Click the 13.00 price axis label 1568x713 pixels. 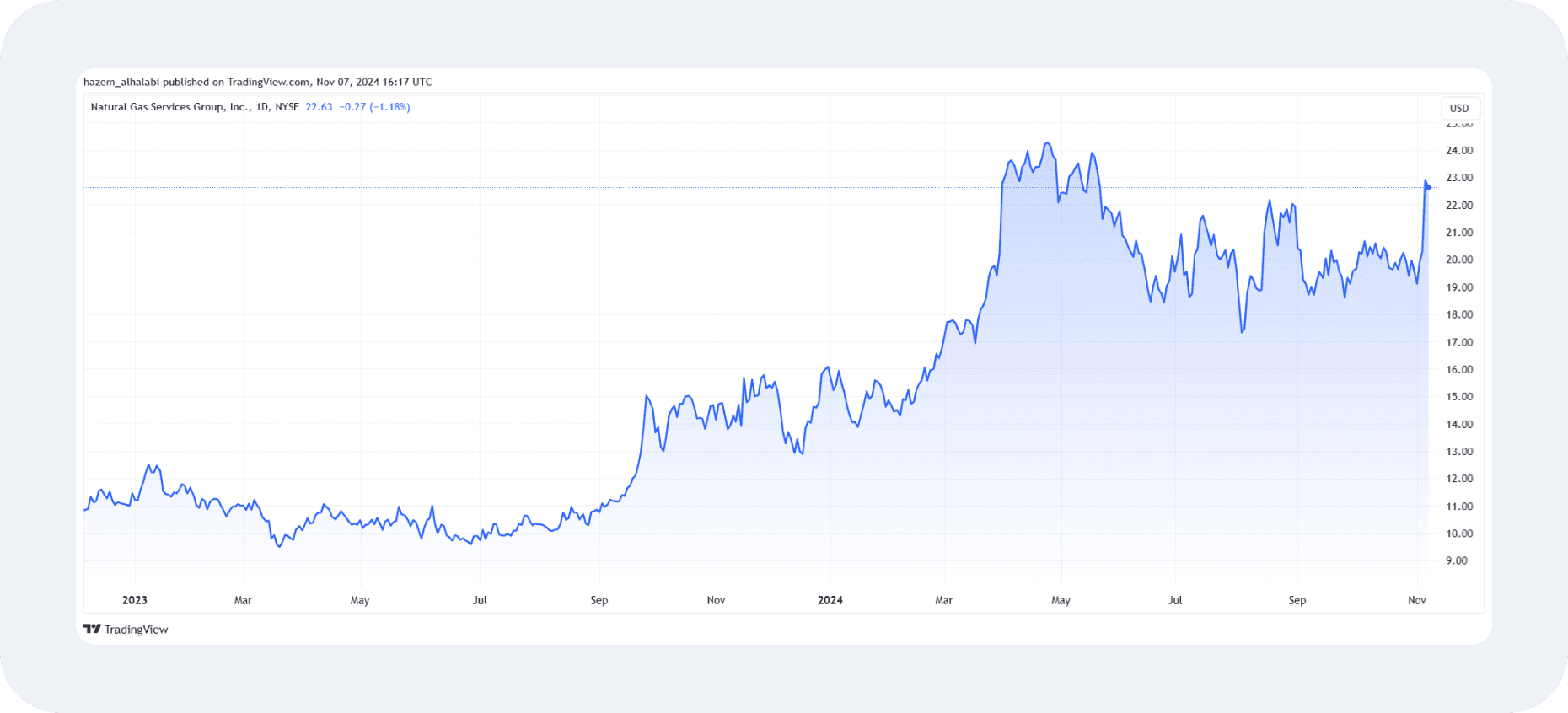tap(1459, 452)
